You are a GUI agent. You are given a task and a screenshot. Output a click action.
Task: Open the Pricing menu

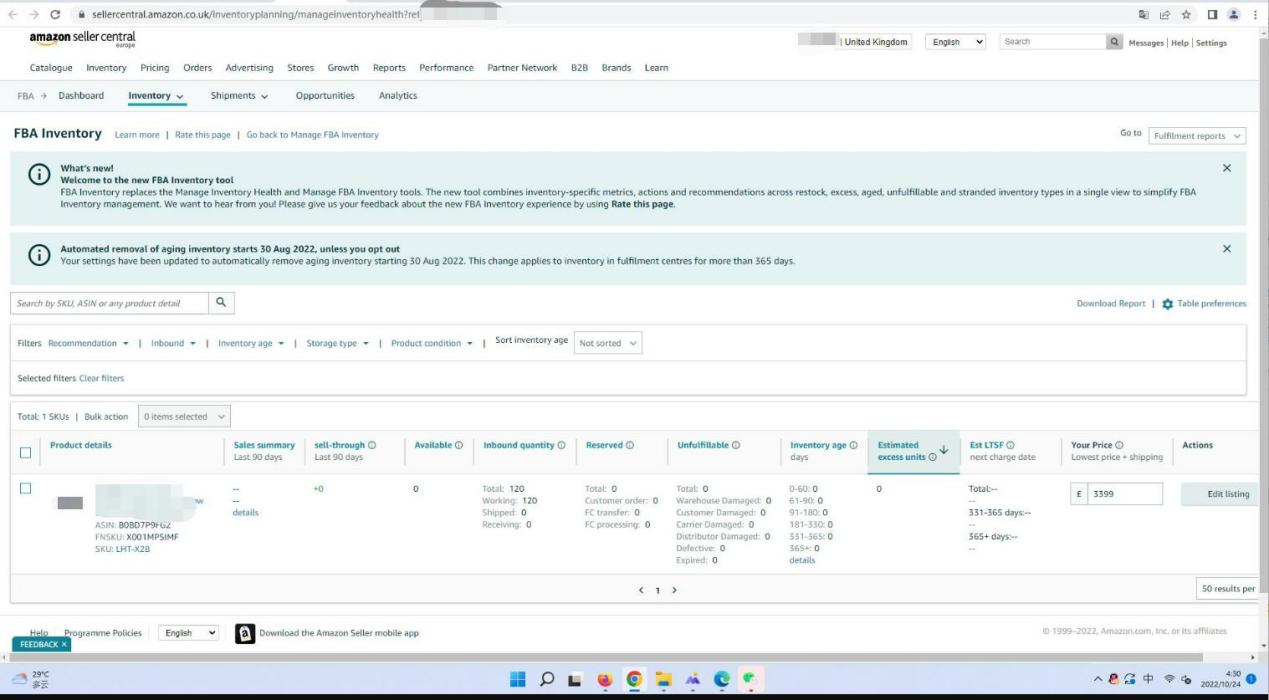pos(155,68)
